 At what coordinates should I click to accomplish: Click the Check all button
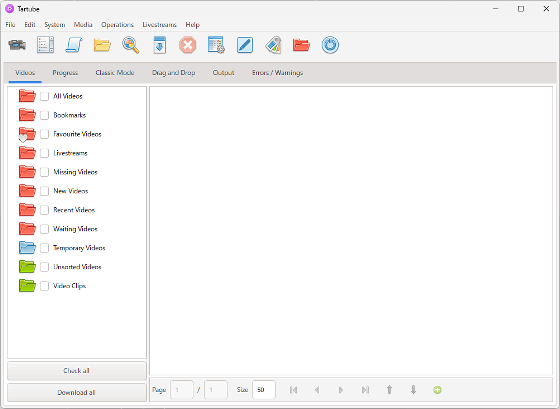pos(77,371)
